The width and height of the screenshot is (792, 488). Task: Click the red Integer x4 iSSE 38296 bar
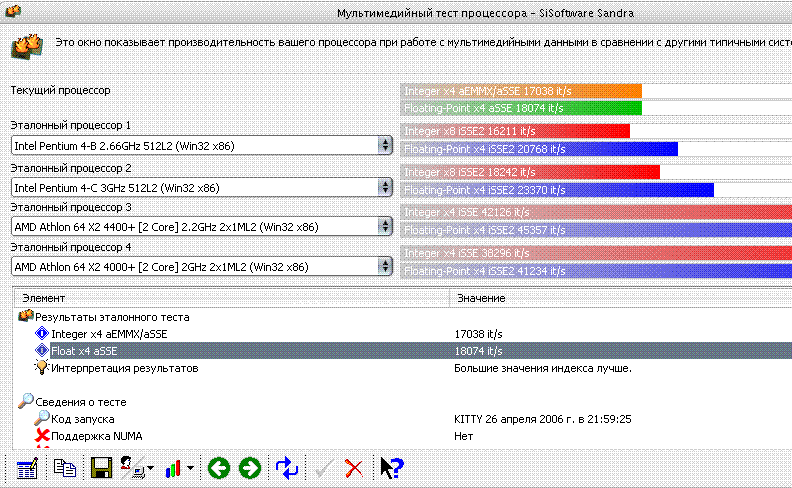[x=596, y=253]
